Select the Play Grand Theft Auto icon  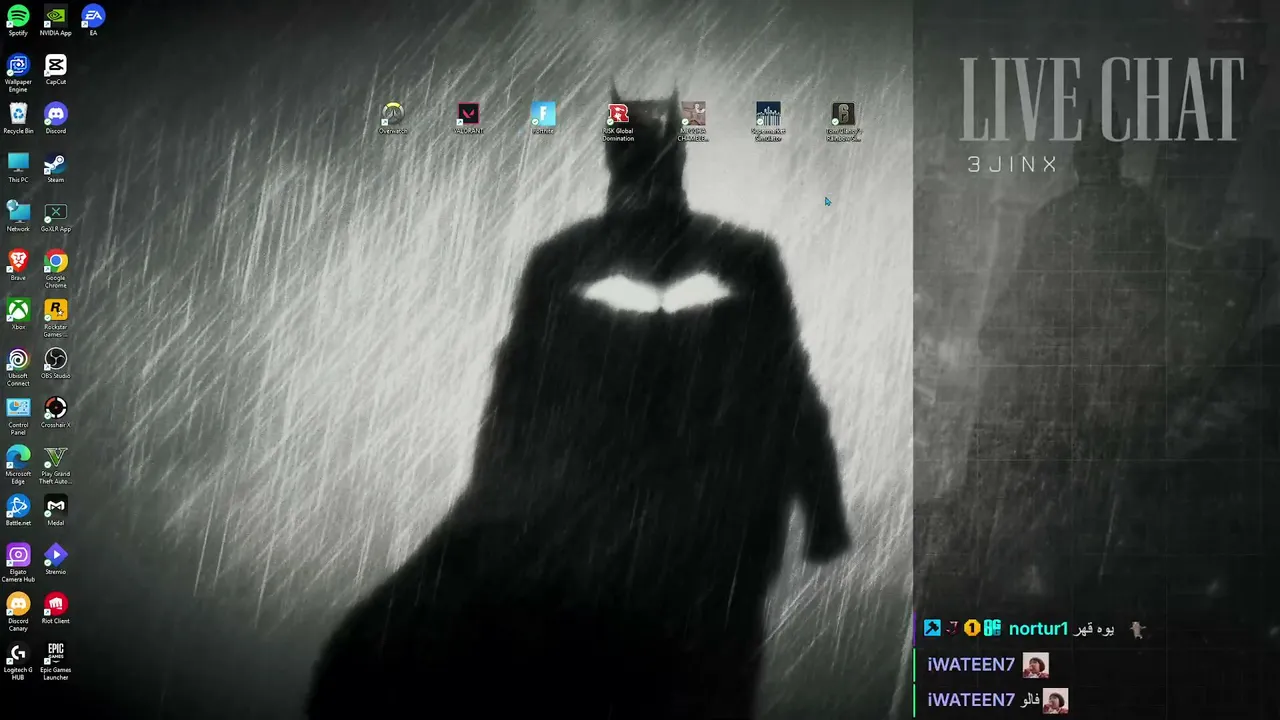(56, 466)
